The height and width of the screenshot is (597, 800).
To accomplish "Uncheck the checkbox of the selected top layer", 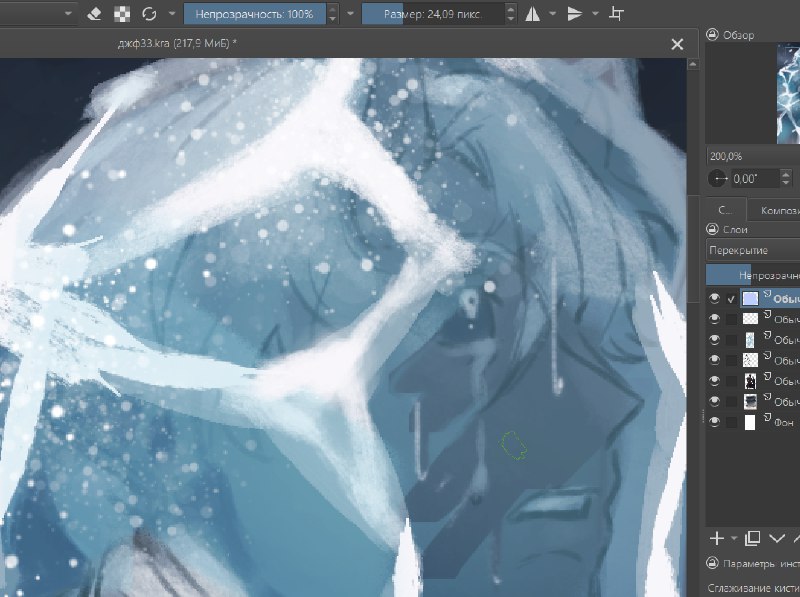I will pyautogui.click(x=731, y=298).
